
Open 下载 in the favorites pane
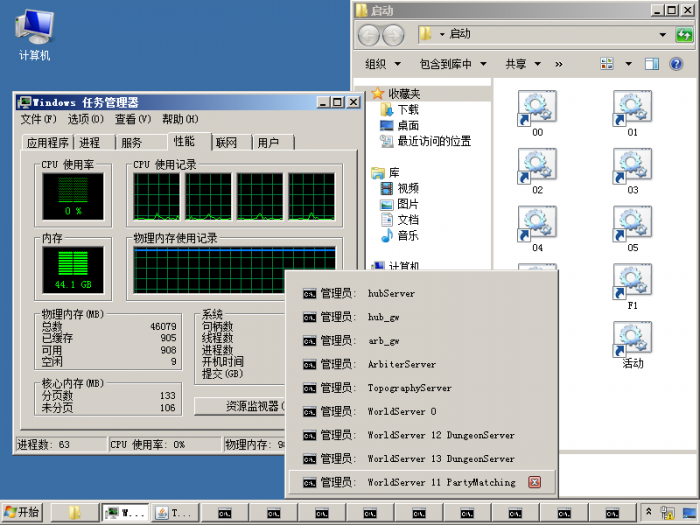coord(399,109)
